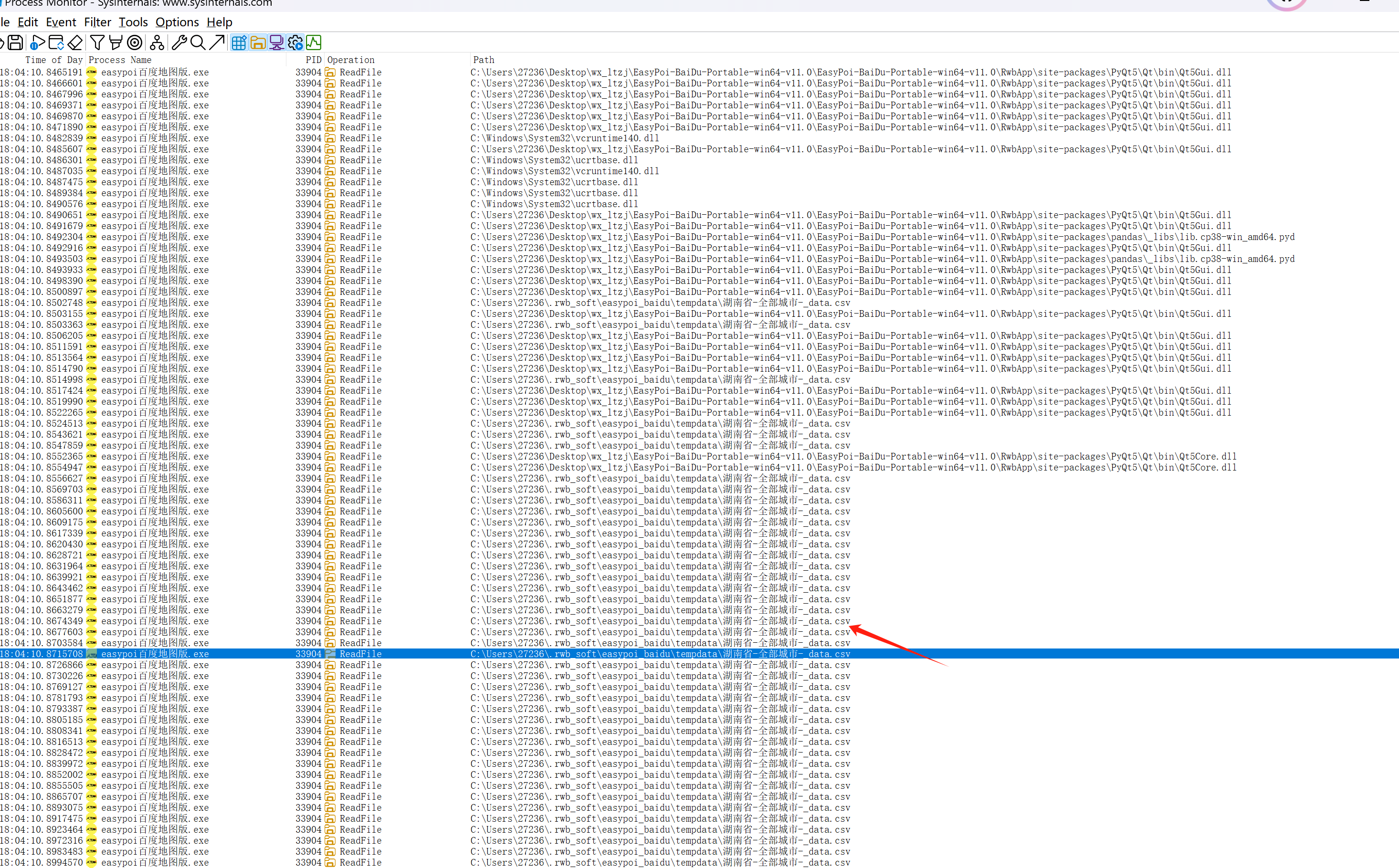Screen dimensions: 1399x868
Task: Click the ReadFile operation at 18:04:10.8674349
Action: 360,621
